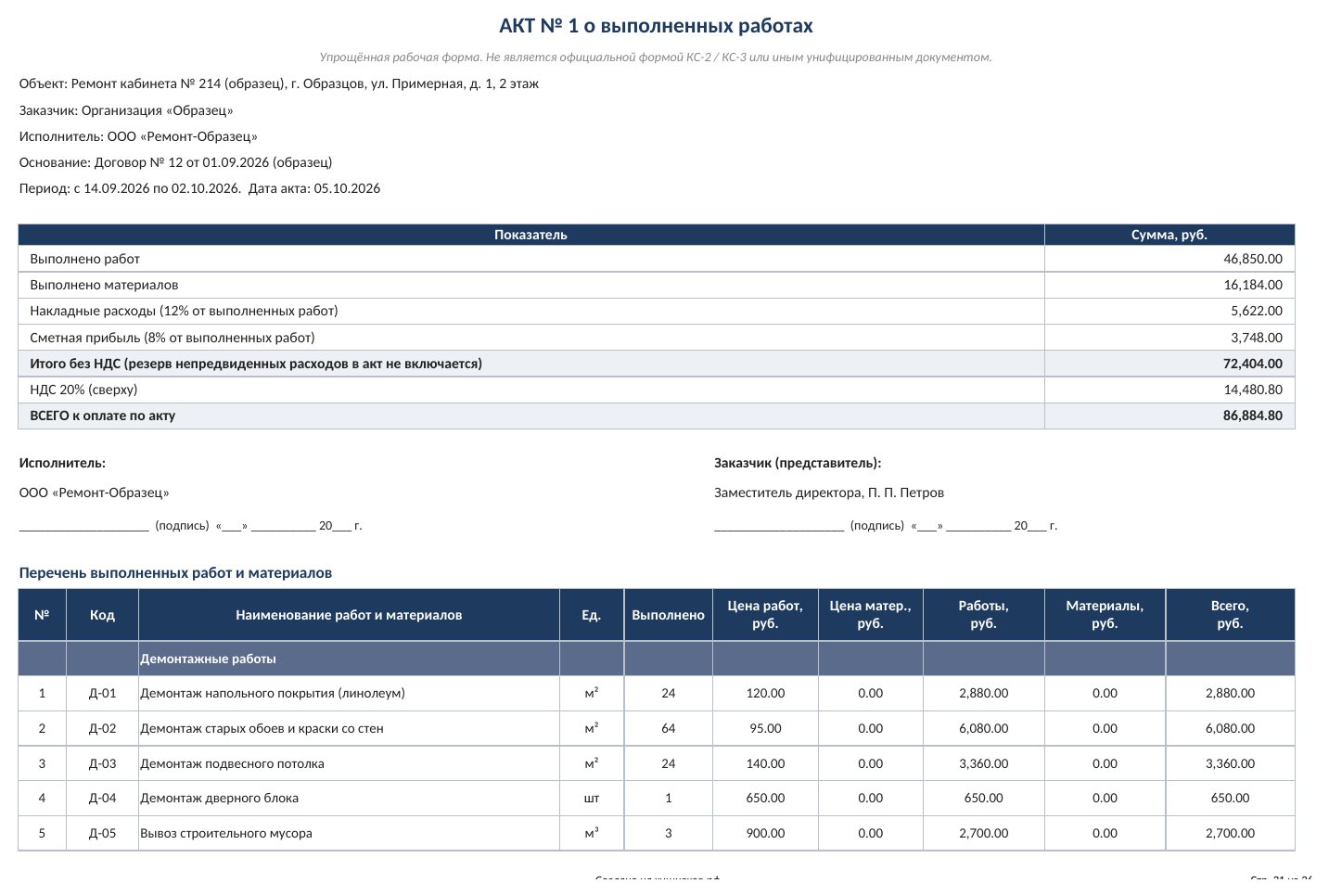Select 'Демонтаж напольного покрытия (линолеум)' cell
This screenshot has width=1329, height=896.
pyautogui.click(x=349, y=693)
